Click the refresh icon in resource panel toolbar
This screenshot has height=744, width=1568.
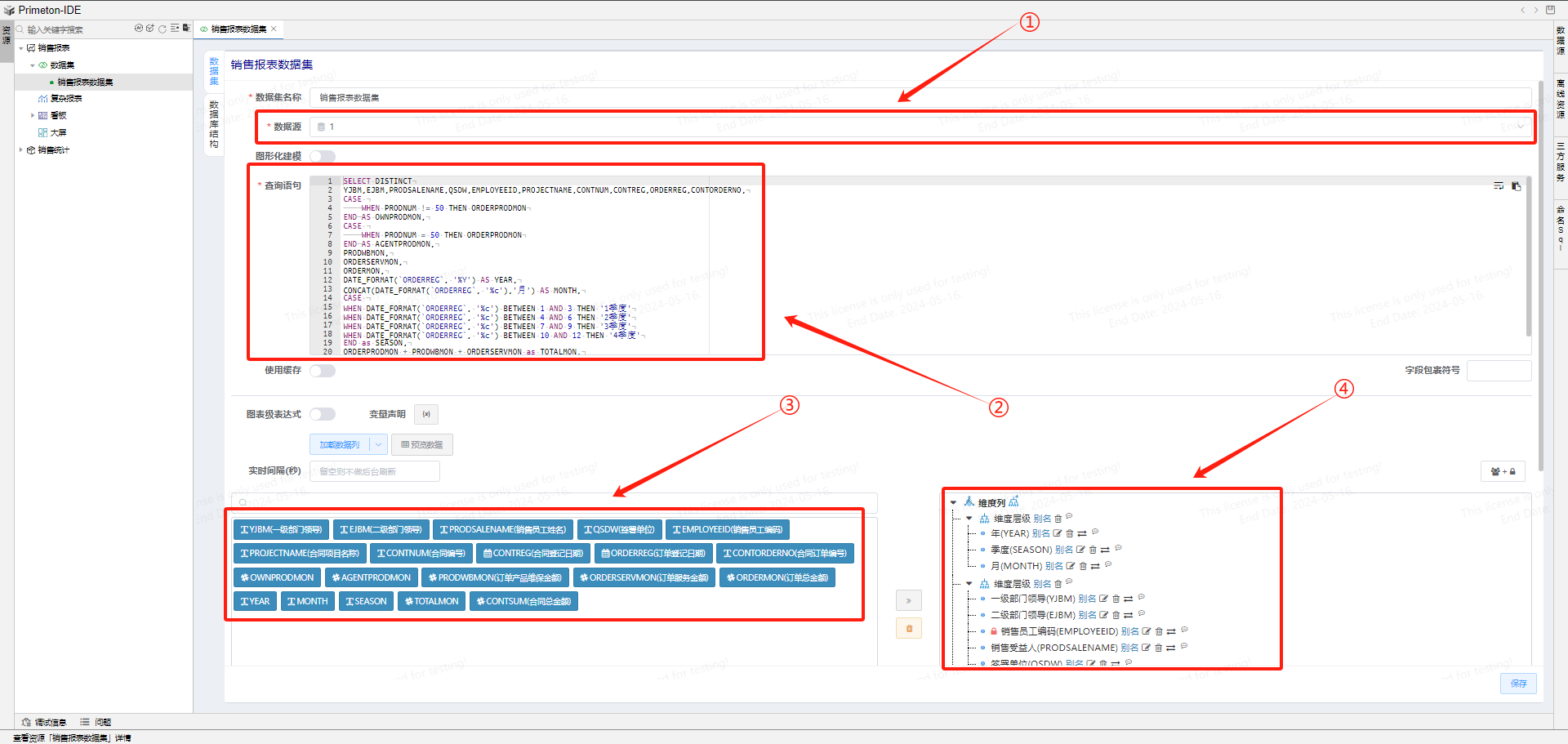pos(163,29)
